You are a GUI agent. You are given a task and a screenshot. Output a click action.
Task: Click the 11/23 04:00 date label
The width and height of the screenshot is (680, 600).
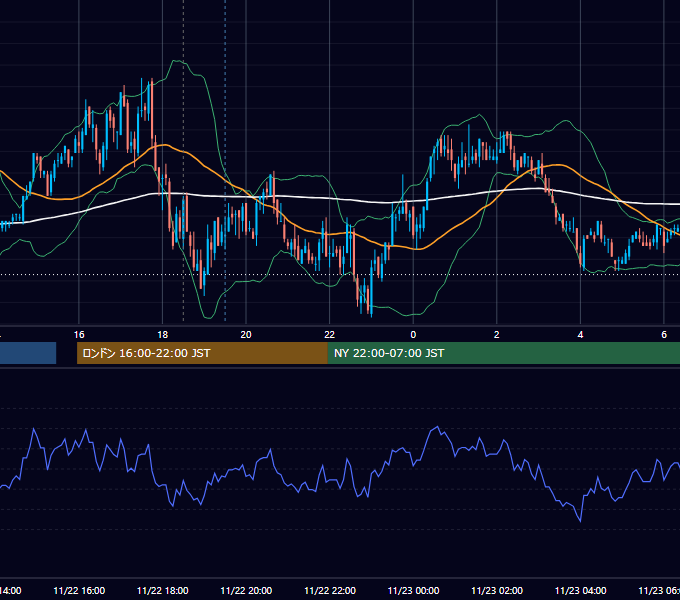coord(581,590)
